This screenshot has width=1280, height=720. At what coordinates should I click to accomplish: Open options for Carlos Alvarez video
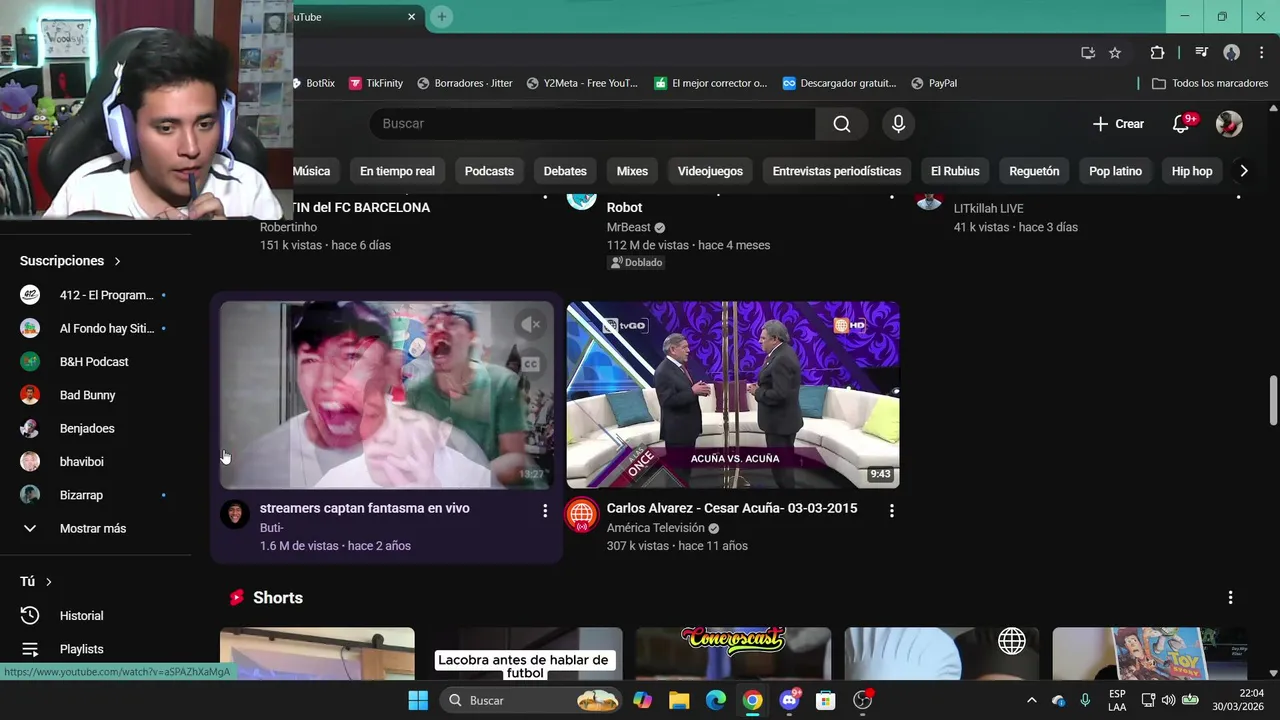[x=892, y=511]
